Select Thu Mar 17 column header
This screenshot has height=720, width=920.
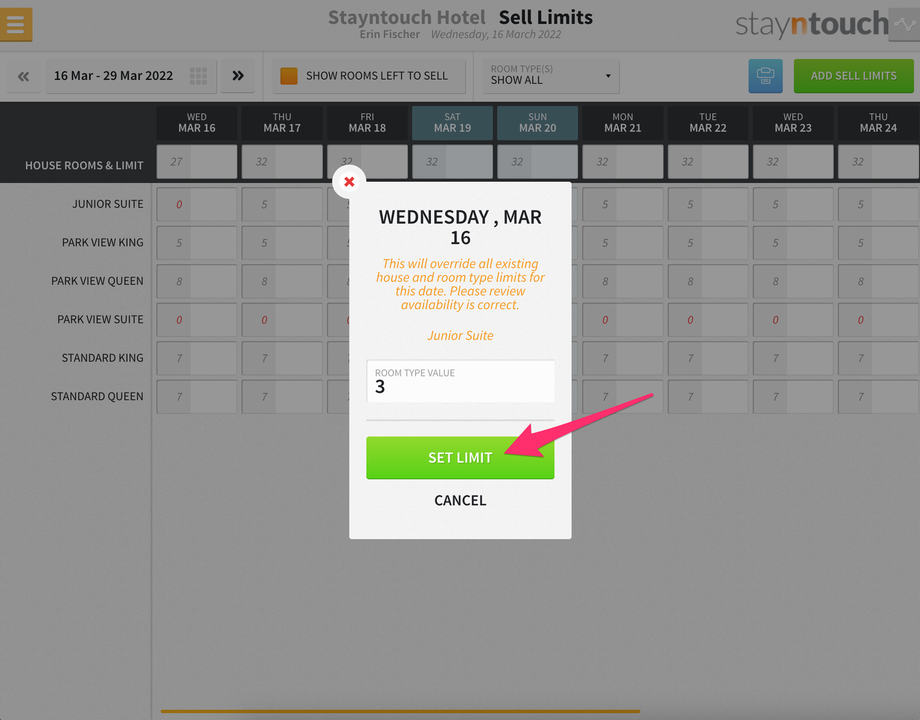click(x=282, y=123)
